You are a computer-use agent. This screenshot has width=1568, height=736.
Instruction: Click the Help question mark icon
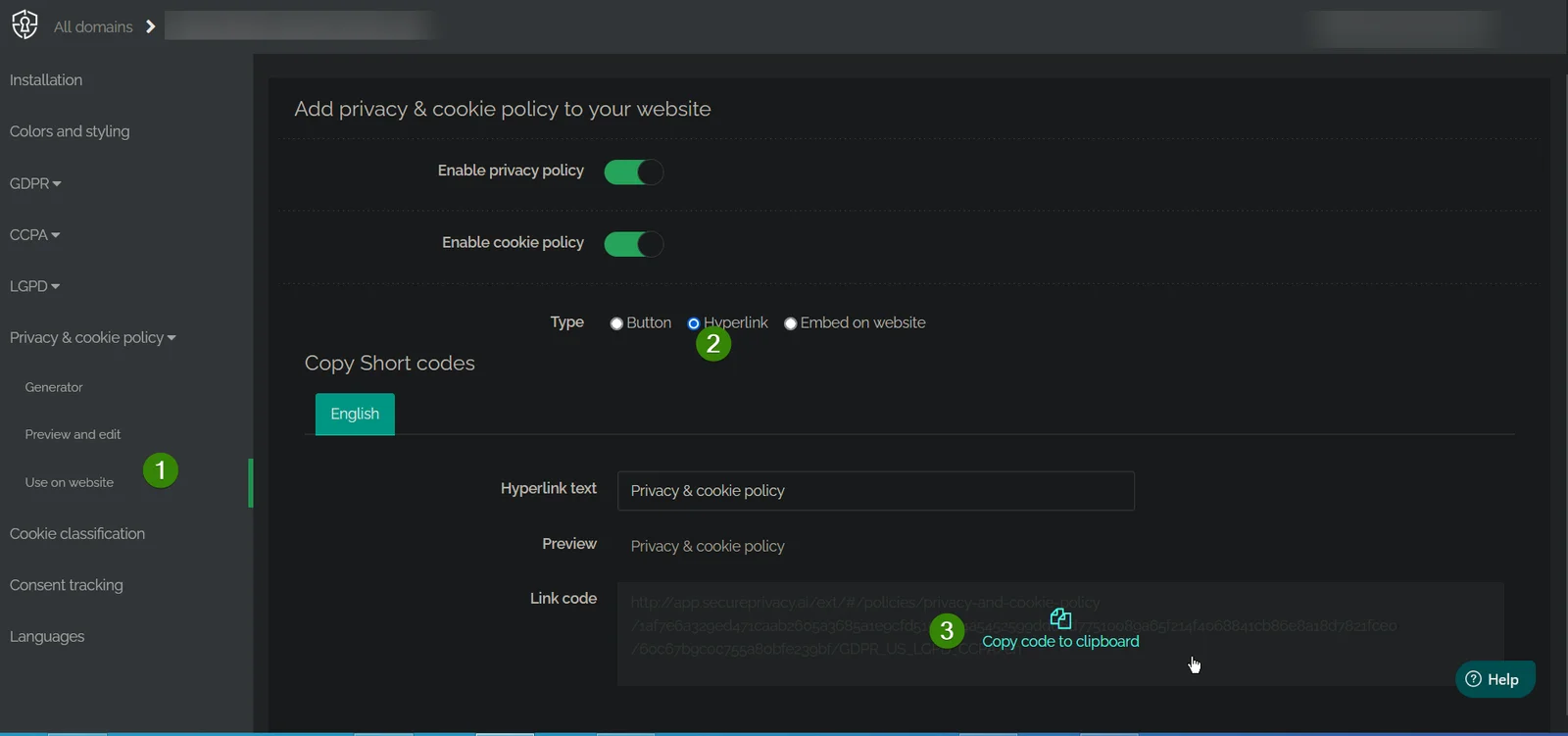[1473, 679]
